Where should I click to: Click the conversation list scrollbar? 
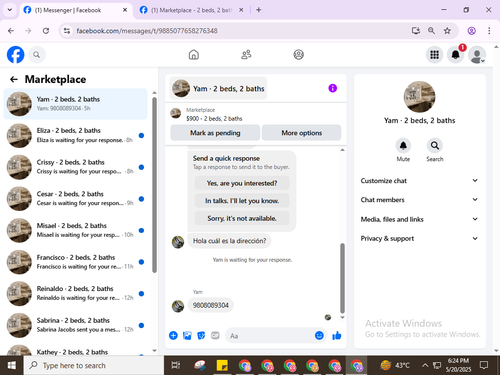154,185
